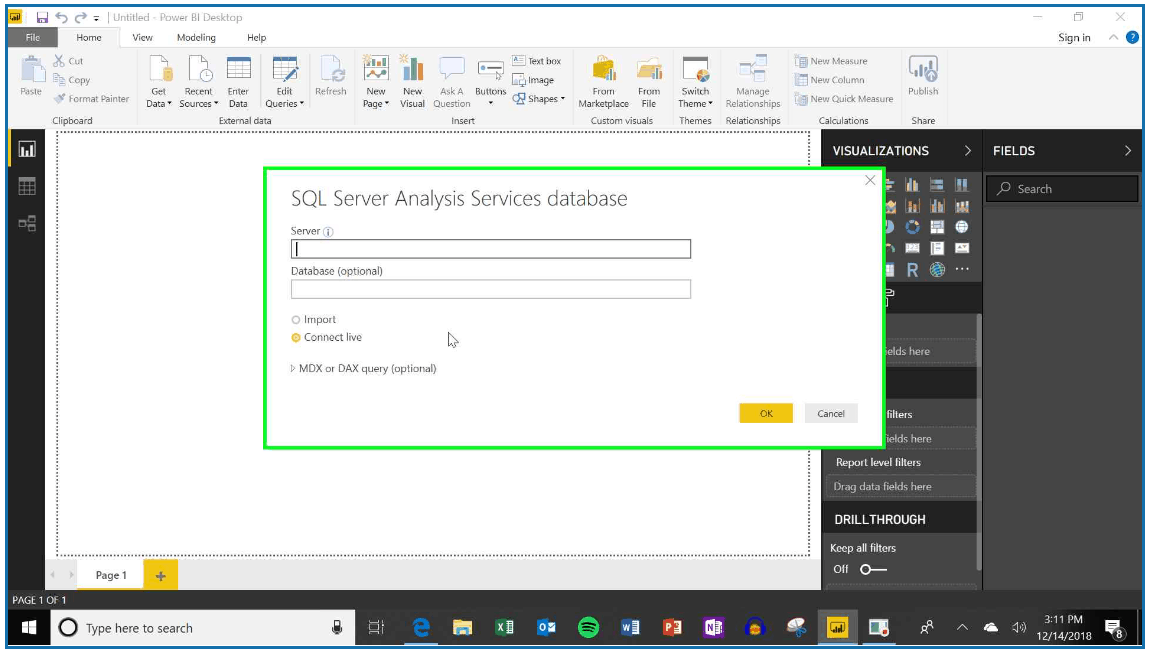Click the Windows Start button
1149x653 pixels.
[29, 628]
